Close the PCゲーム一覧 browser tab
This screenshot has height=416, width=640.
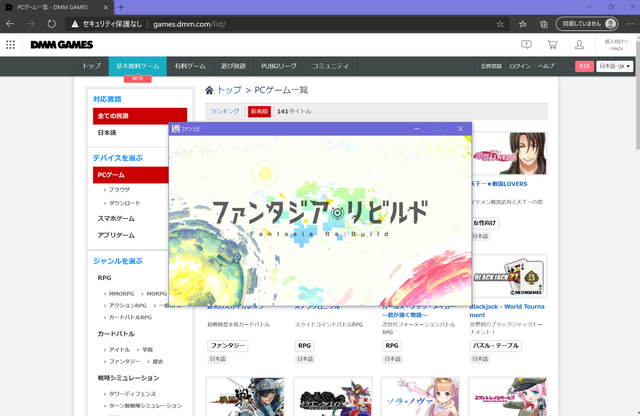106,7
